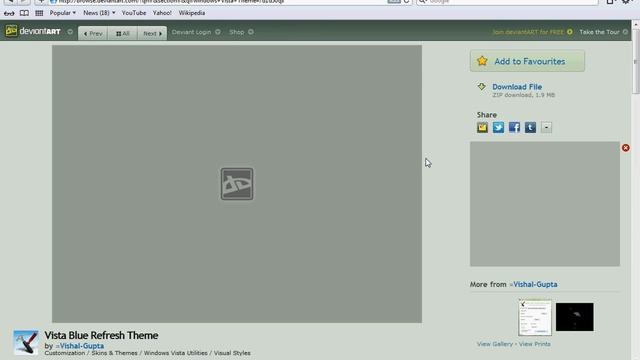Click Vishal-Gupta avatar image
The height and width of the screenshot is (360, 640).
[26, 342]
